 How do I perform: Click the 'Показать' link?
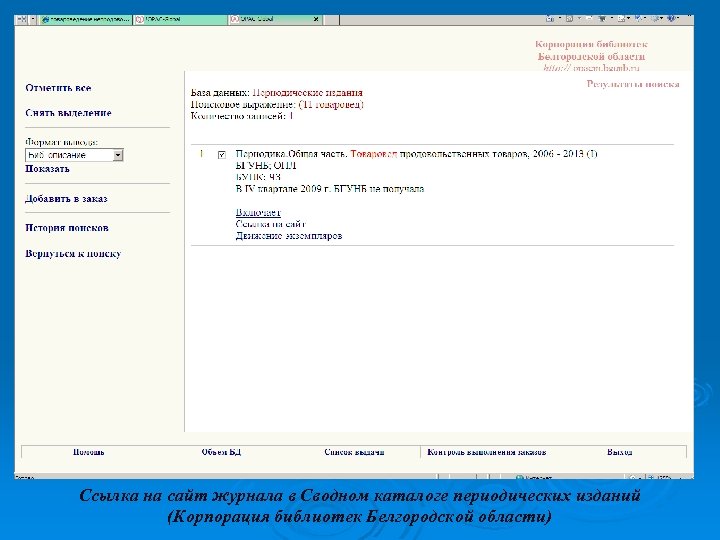pos(47,169)
